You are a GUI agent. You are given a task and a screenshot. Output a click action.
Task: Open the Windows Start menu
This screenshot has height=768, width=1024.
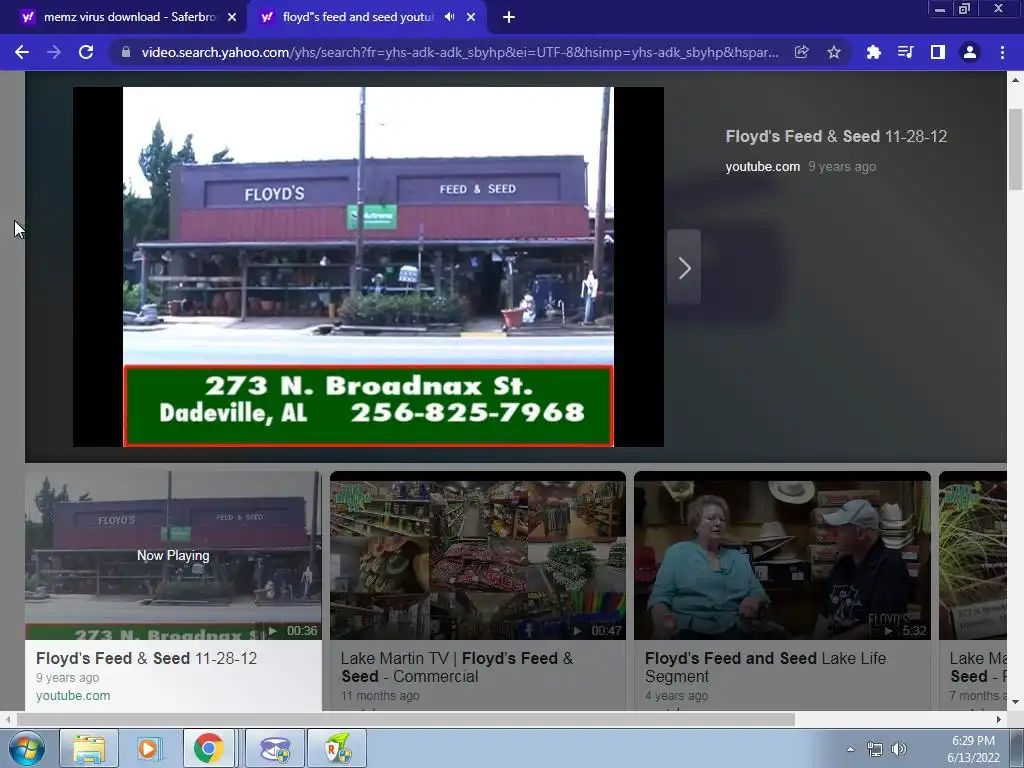coord(27,748)
